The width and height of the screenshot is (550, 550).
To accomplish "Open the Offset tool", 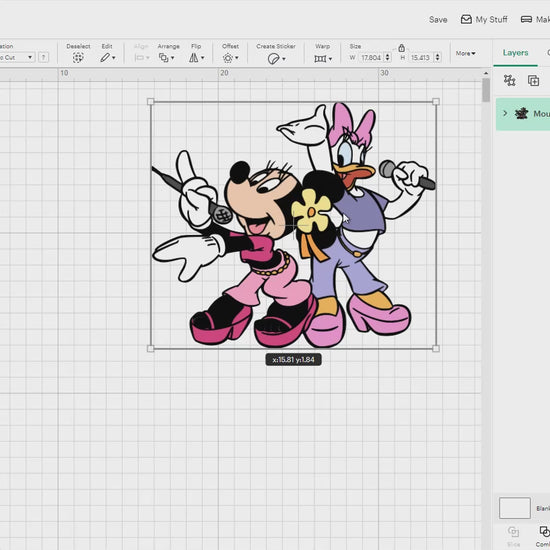I will coord(230,58).
